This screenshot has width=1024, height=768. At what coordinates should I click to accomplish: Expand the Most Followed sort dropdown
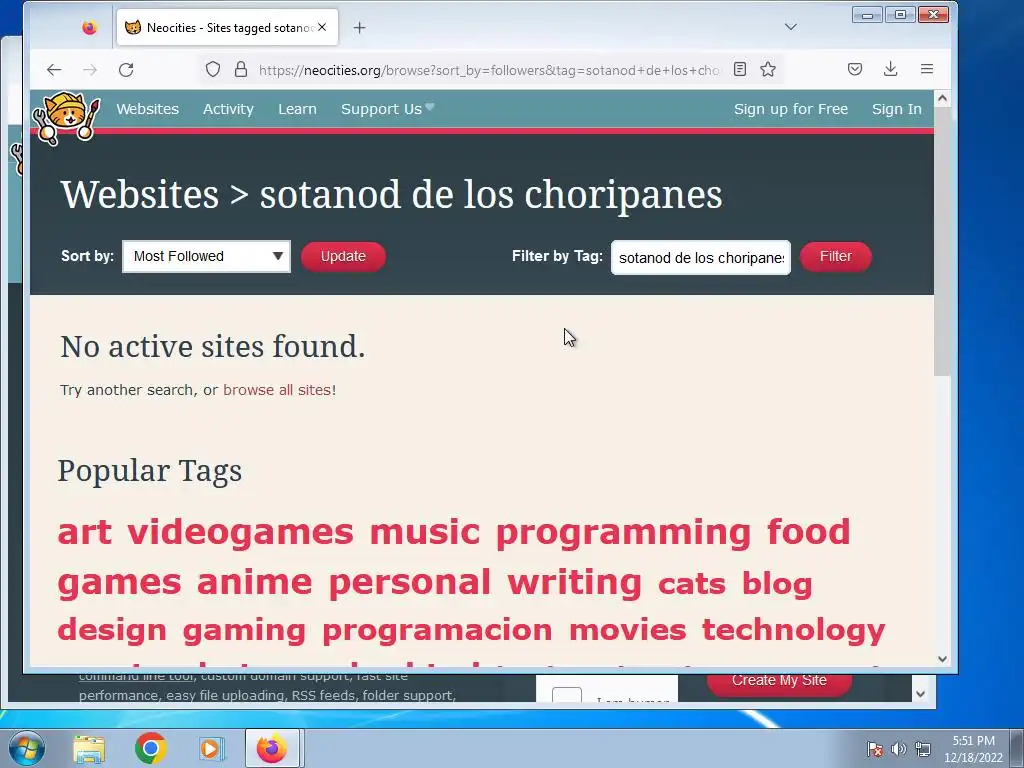pos(206,256)
